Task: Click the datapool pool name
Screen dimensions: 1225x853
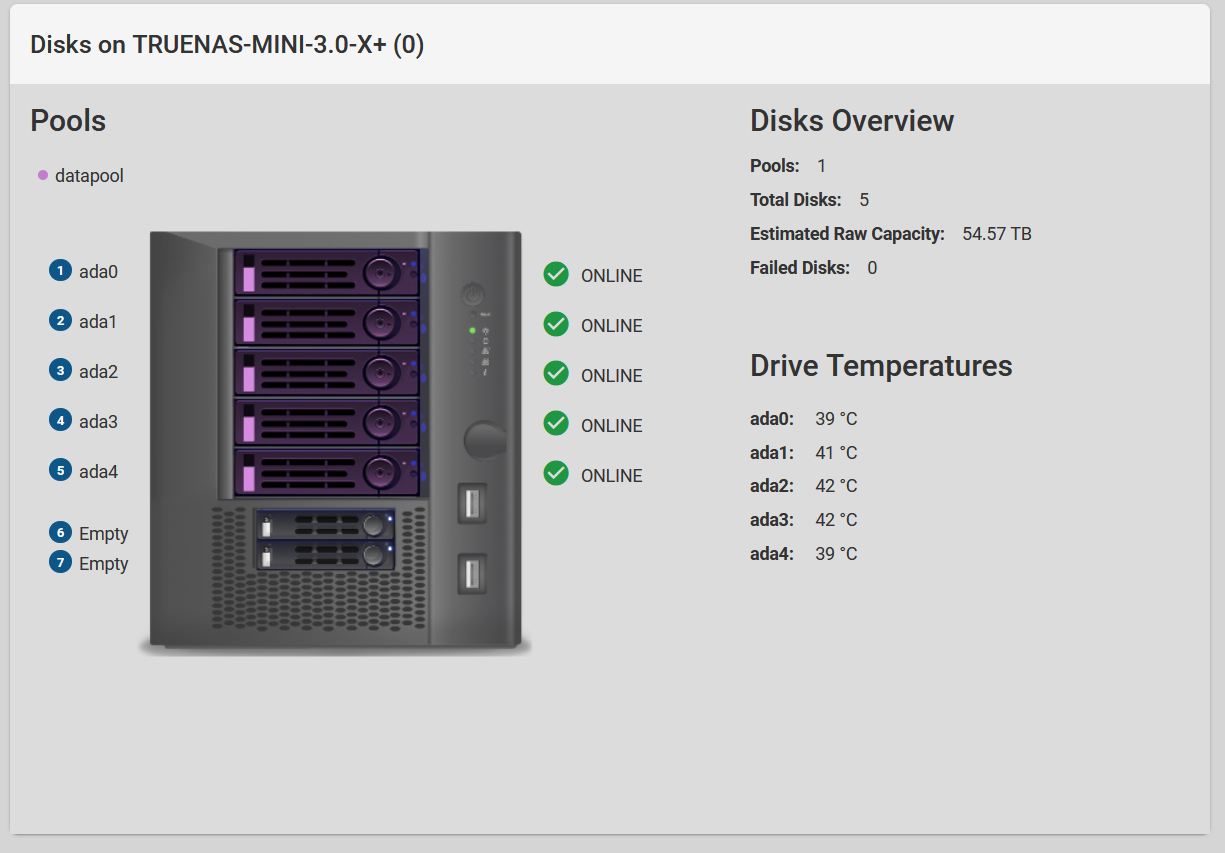Action: click(x=90, y=176)
